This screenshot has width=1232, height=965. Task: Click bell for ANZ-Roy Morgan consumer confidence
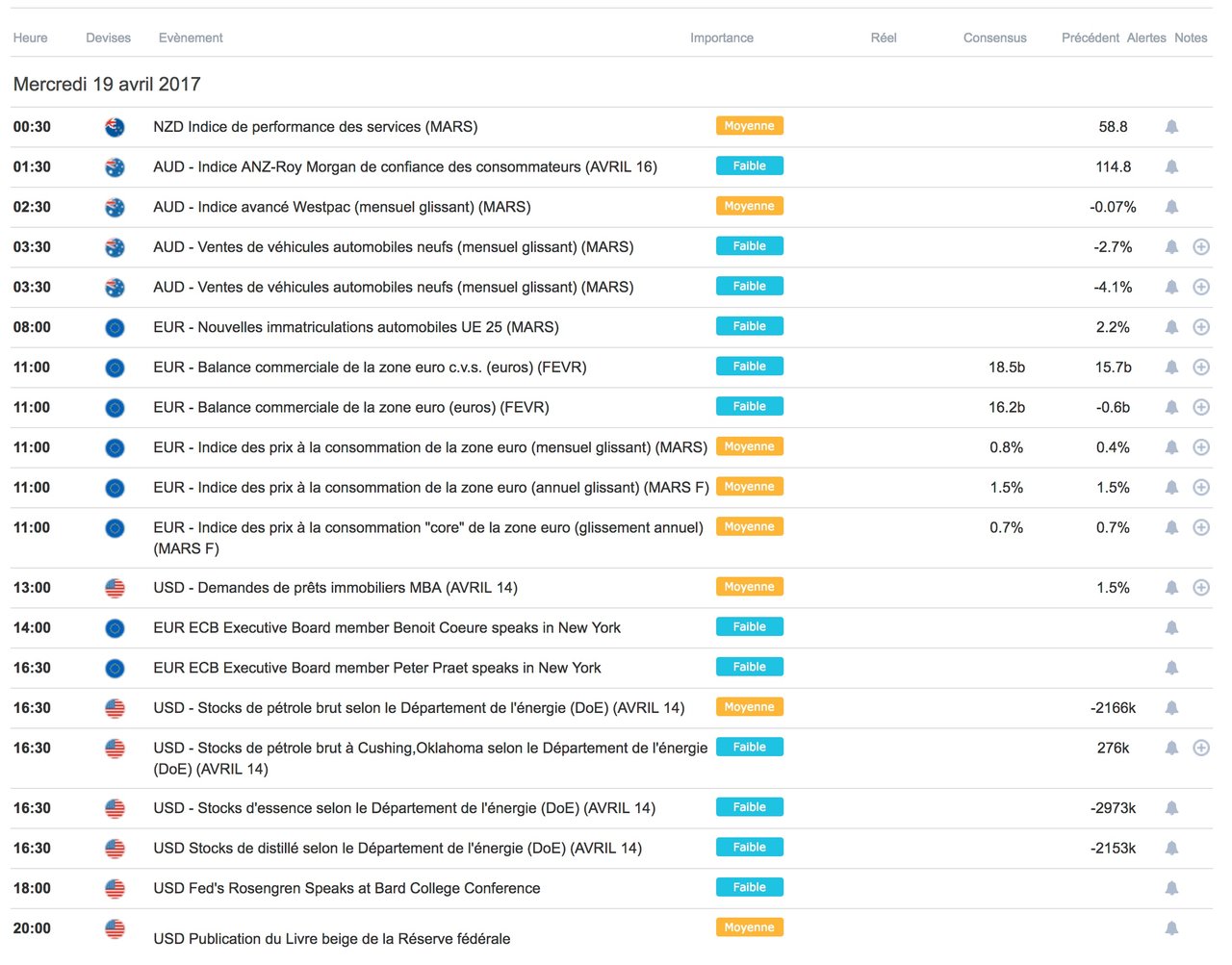pyautogui.click(x=1171, y=167)
